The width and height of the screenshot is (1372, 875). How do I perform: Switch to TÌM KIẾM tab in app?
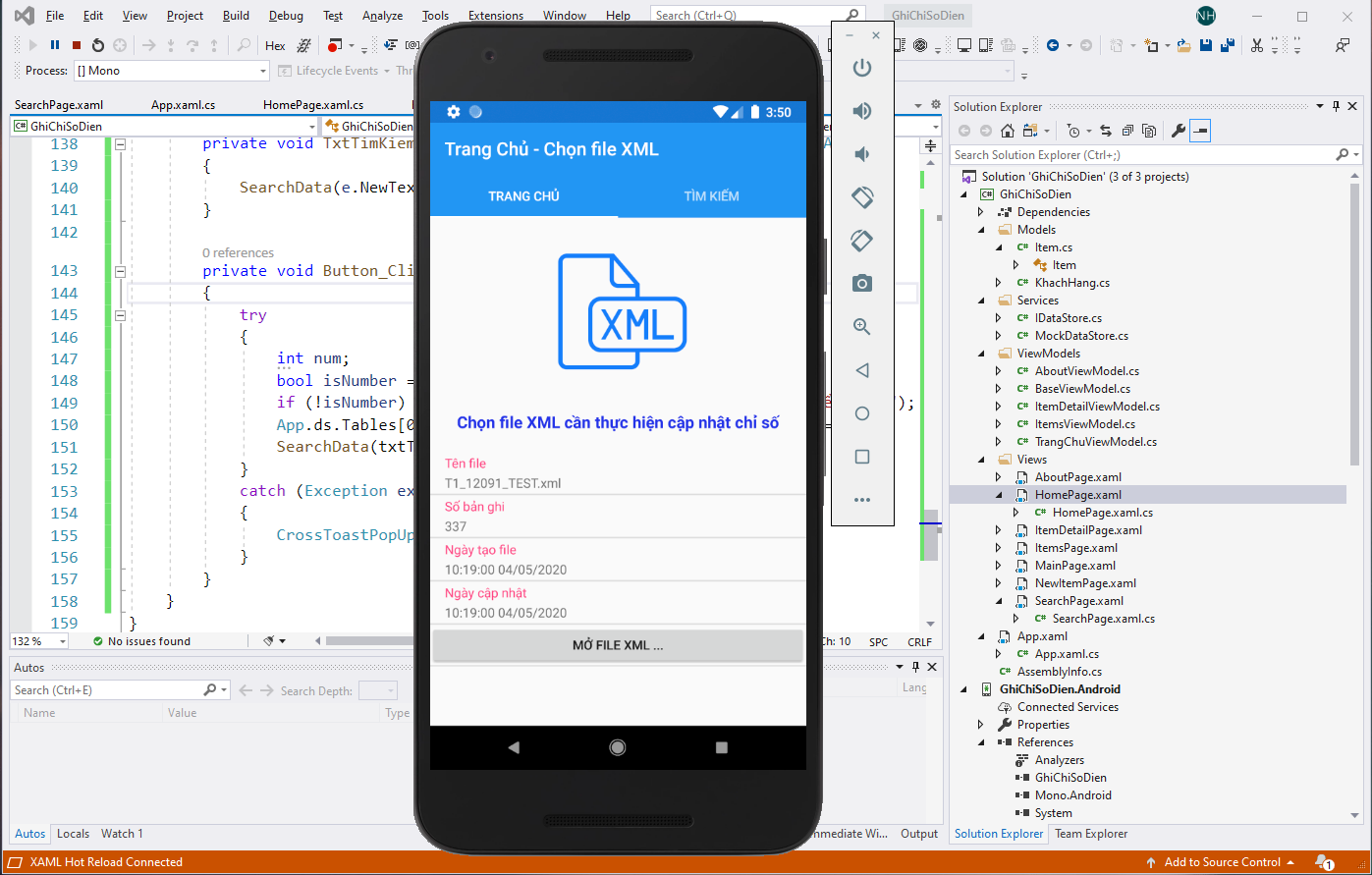[711, 196]
